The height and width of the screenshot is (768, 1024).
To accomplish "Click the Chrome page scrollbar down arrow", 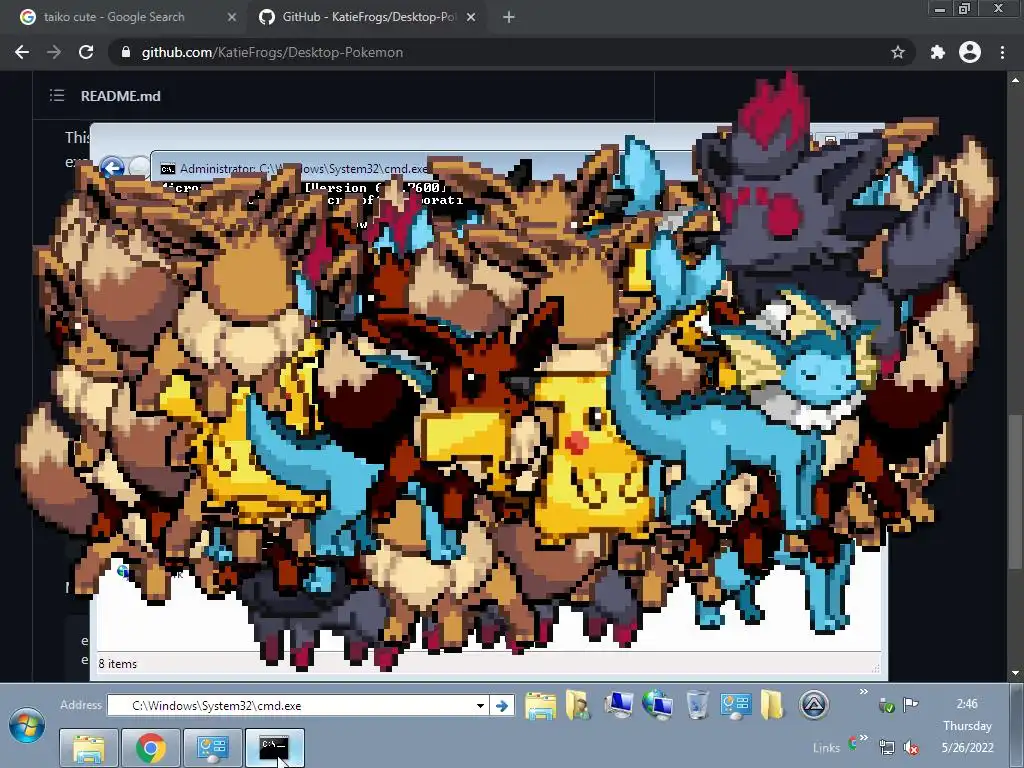I will pyautogui.click(x=1015, y=673).
